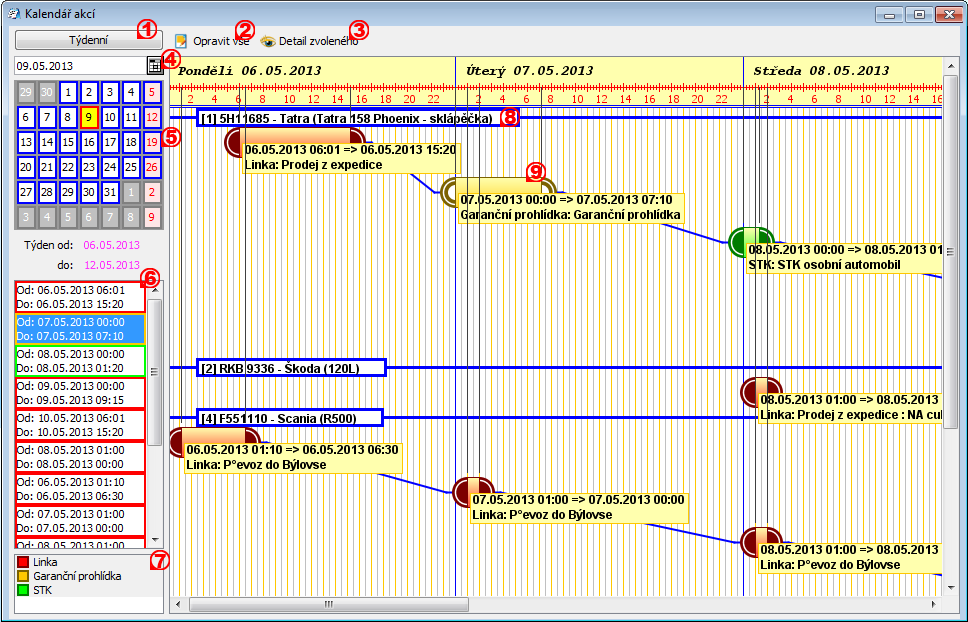Viewport: 968px width, 622px height.
Task: Select the Škoda 120L vehicle row label
Action: tap(291, 368)
